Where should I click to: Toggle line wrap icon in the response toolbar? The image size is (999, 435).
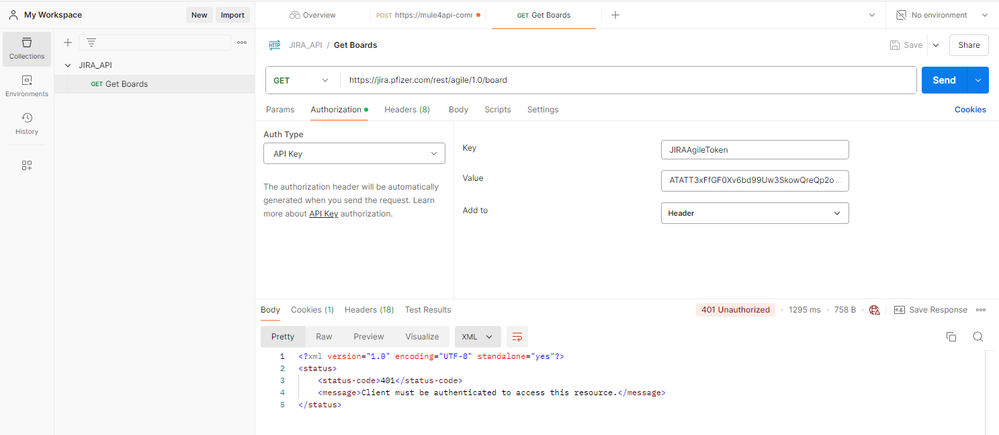point(517,336)
